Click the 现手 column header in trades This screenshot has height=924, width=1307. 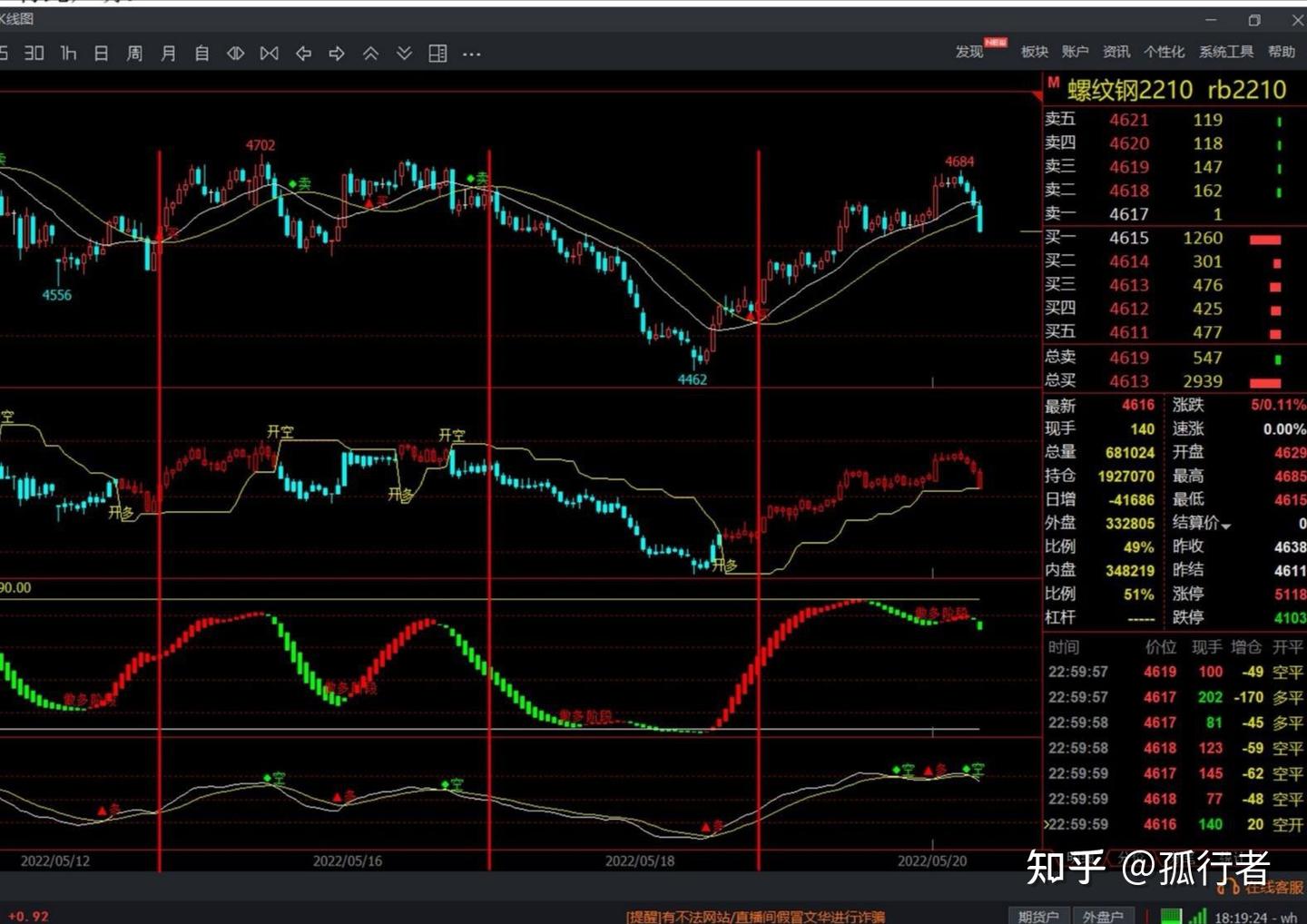point(1207,647)
